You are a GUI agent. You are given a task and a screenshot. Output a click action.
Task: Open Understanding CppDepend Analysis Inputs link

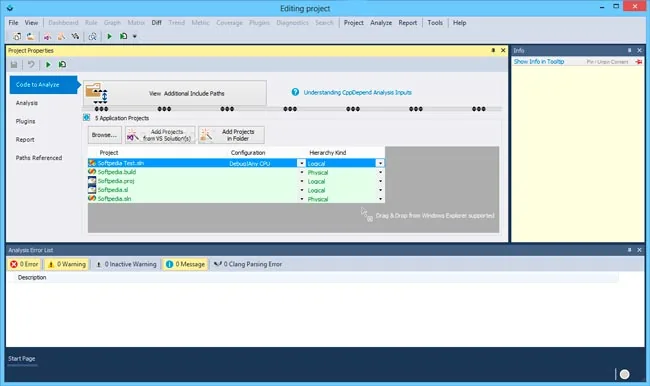[x=357, y=92]
